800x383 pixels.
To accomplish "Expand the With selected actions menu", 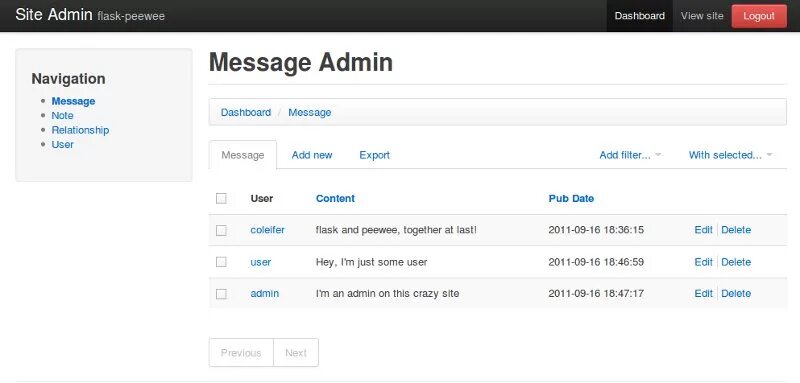I will pyautogui.click(x=730, y=155).
